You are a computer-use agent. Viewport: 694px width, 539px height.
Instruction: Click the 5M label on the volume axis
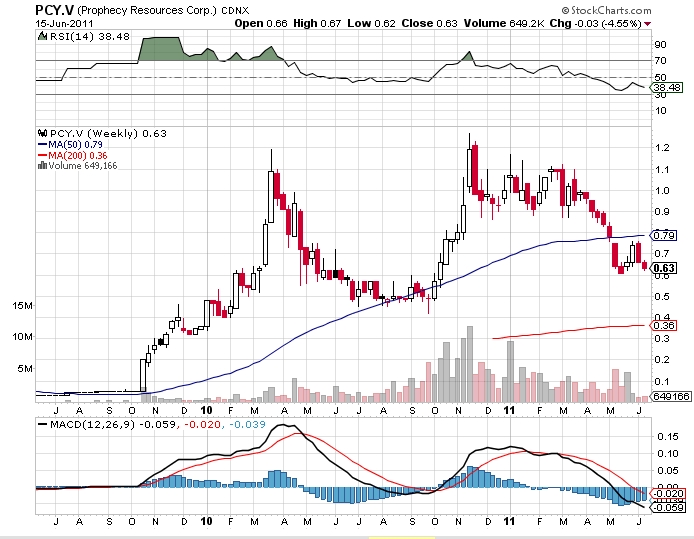(25, 369)
